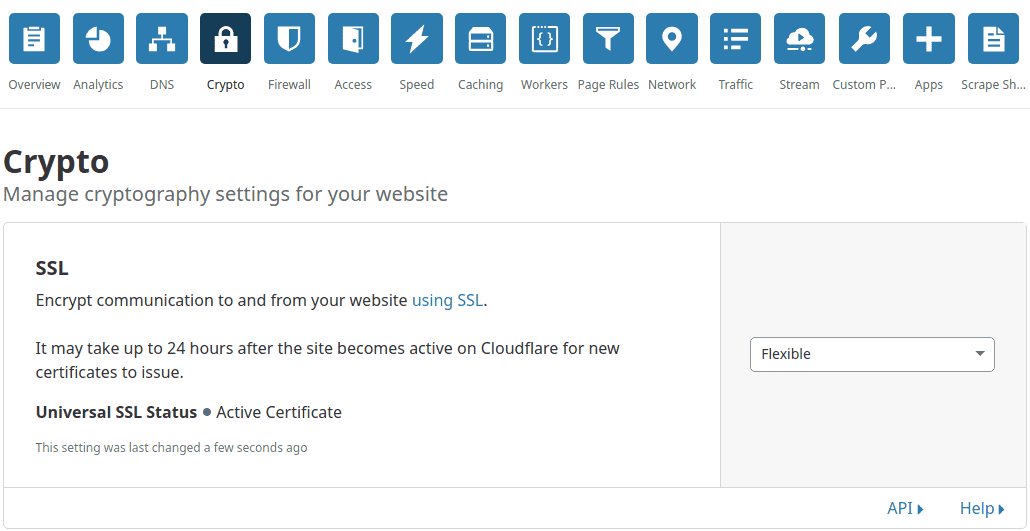Click the Access tab label
Viewport: 1030px width, 531px height.
coord(353,85)
